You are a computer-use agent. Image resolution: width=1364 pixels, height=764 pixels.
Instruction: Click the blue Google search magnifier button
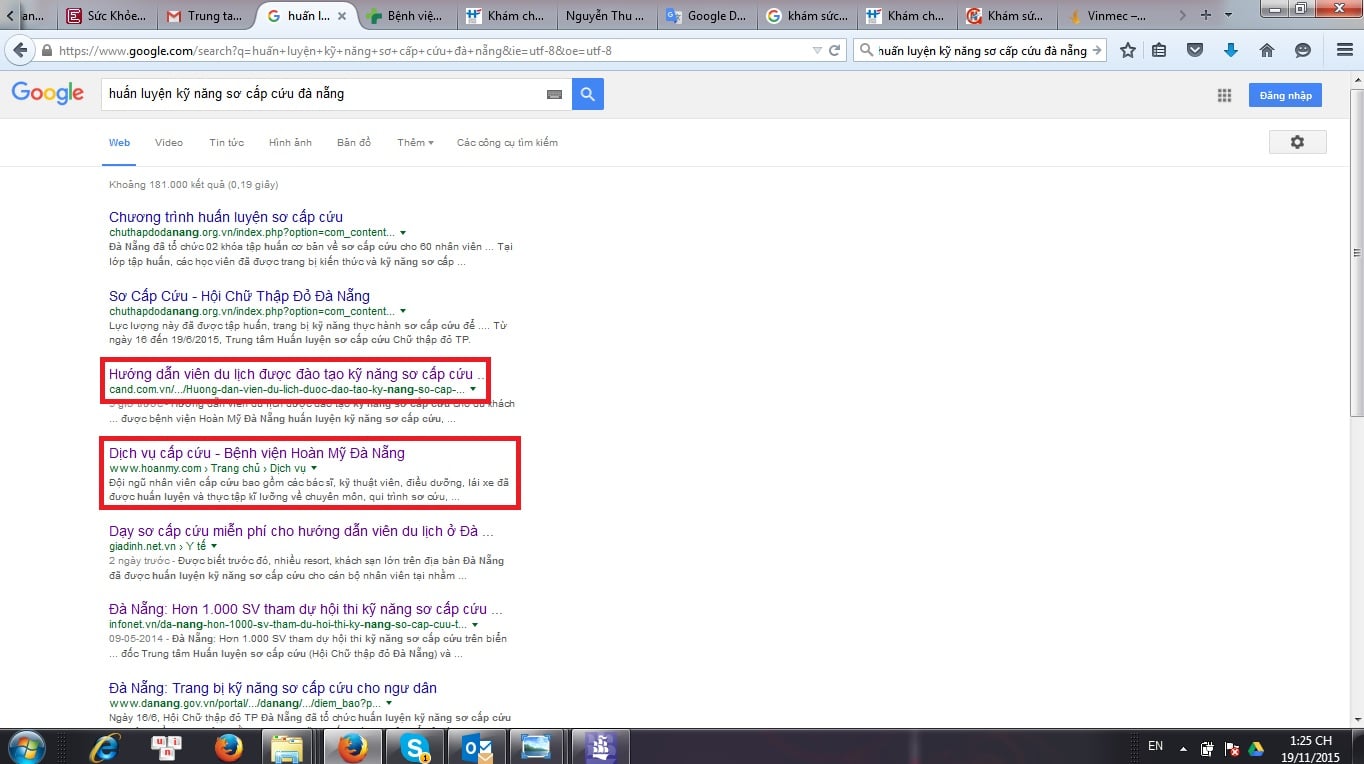588,94
